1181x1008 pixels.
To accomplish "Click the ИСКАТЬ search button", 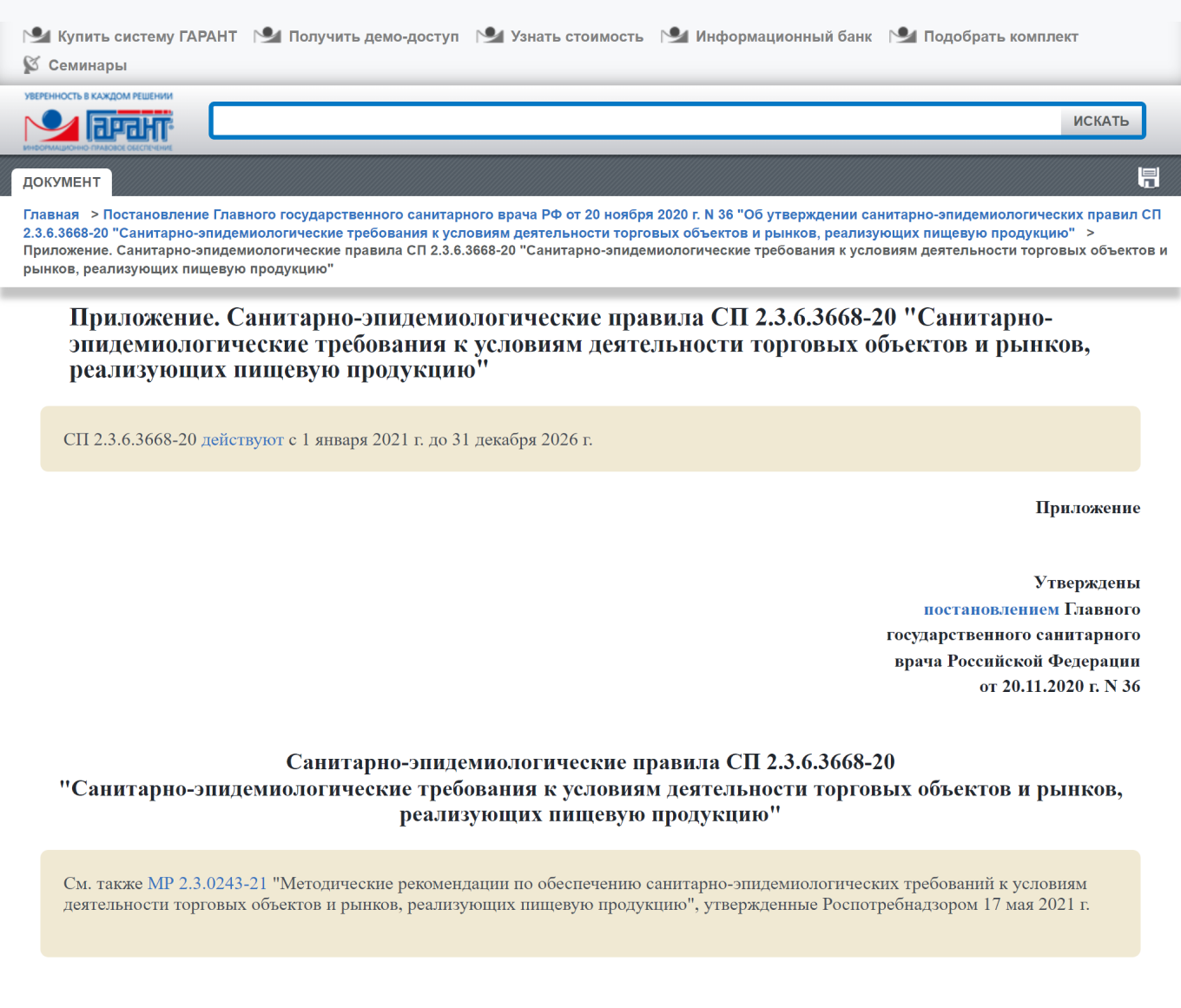I will click(1101, 121).
